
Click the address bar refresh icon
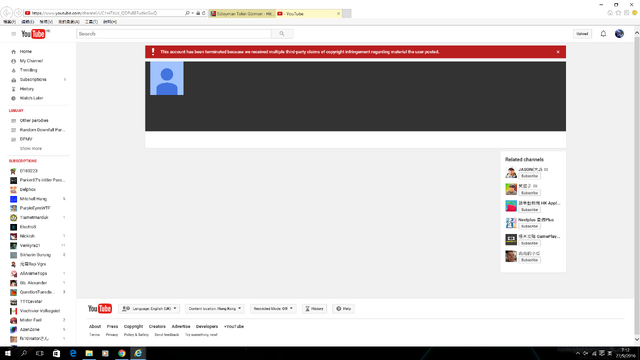[204, 13]
